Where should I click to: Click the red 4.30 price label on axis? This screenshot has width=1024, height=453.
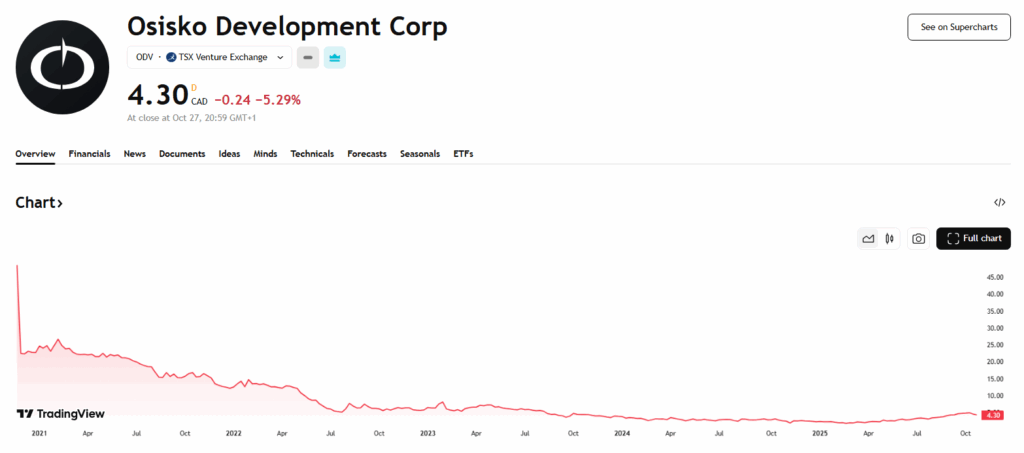point(992,415)
